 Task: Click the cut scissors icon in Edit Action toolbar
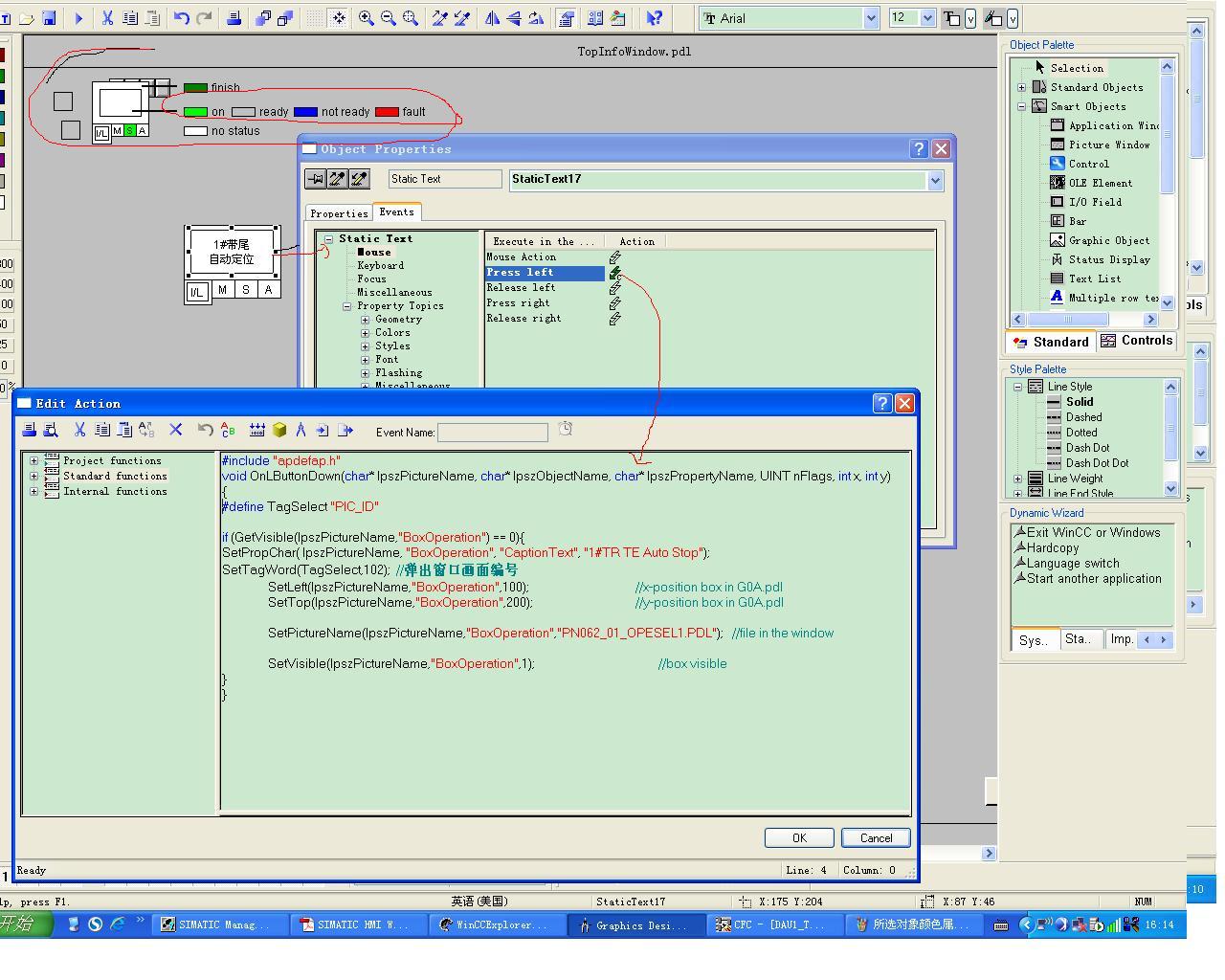point(80,431)
